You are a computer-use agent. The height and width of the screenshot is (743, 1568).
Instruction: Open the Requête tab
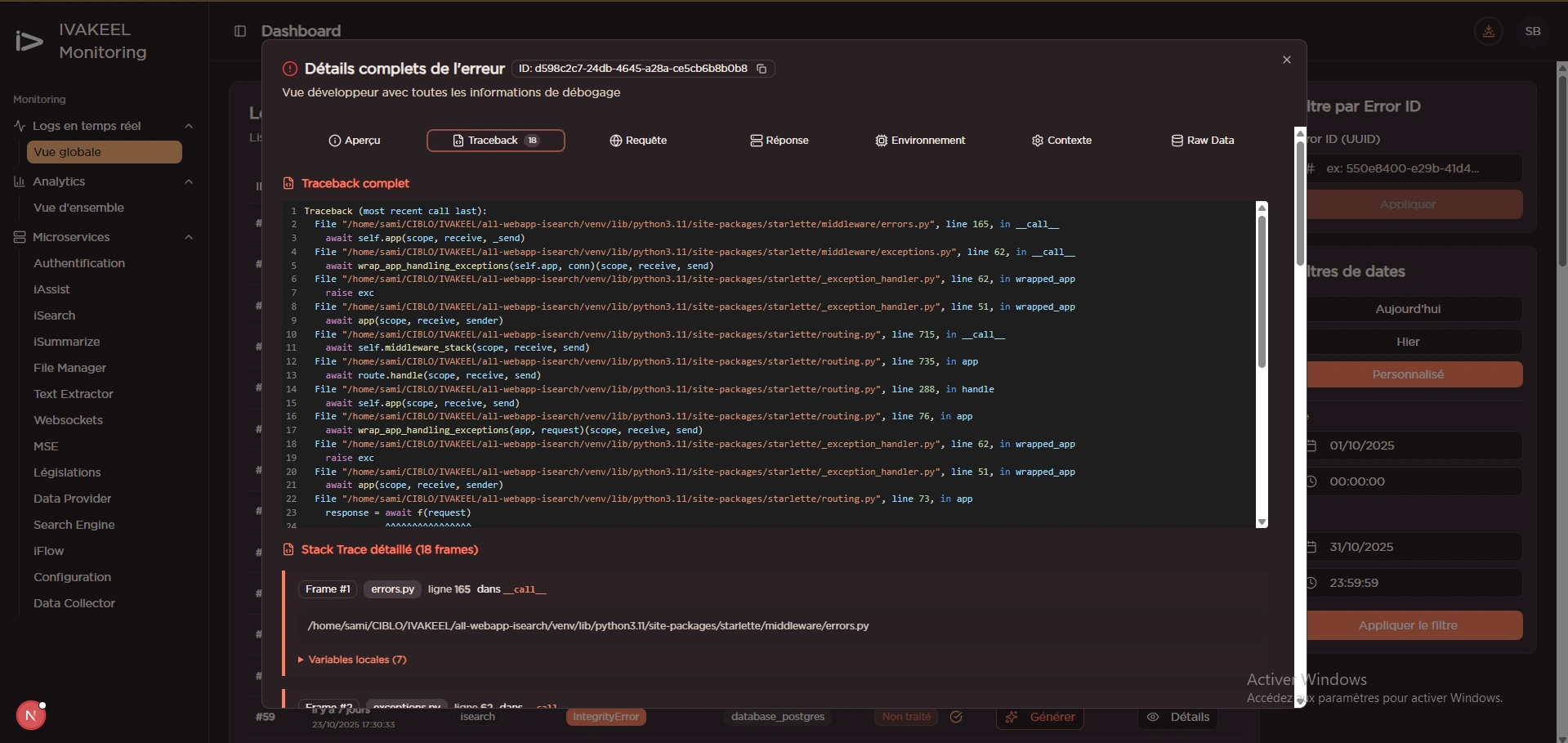click(x=638, y=141)
